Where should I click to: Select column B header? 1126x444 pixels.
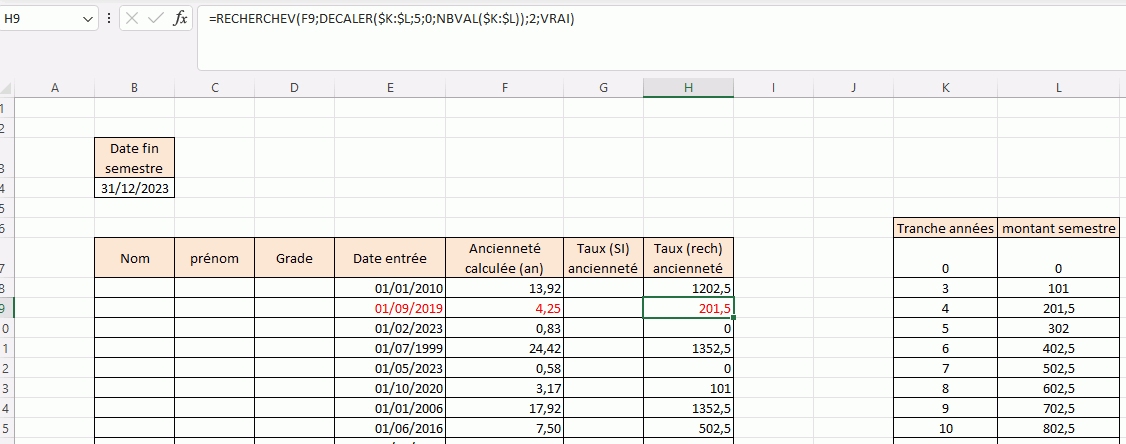[x=134, y=88]
